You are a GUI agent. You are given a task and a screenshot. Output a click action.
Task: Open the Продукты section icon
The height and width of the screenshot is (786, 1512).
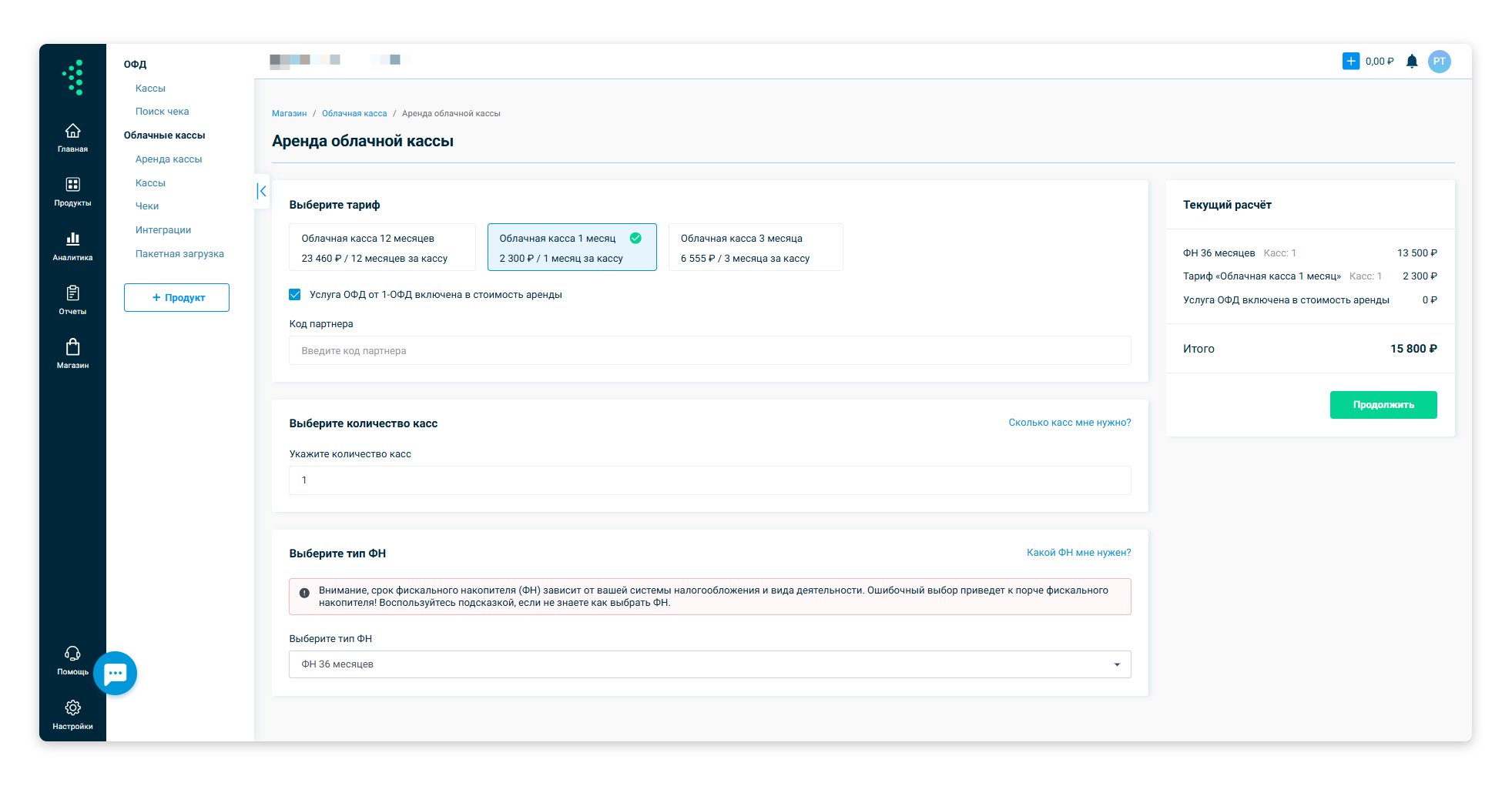click(72, 186)
